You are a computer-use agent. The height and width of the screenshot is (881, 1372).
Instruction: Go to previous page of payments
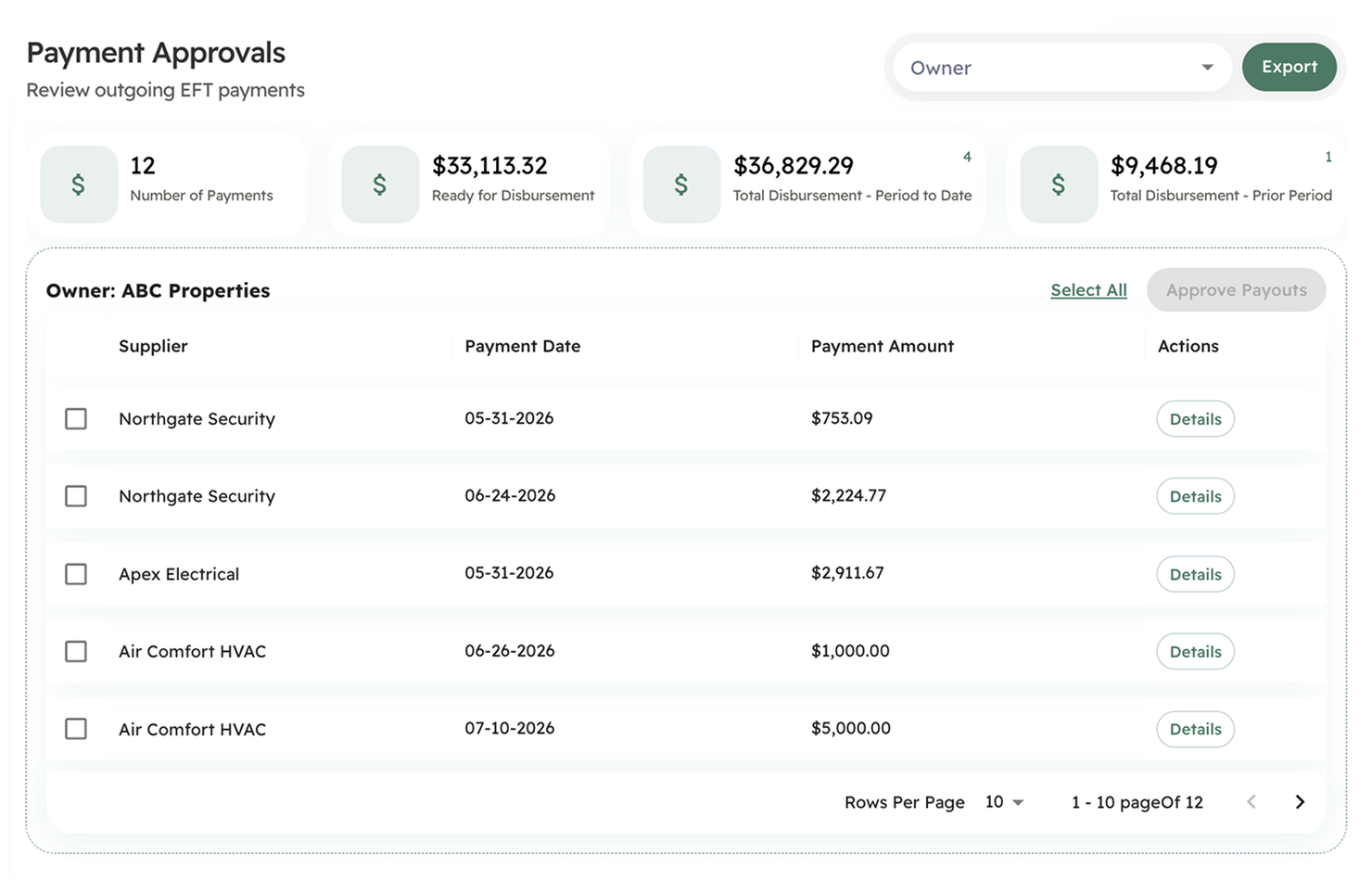[1251, 802]
